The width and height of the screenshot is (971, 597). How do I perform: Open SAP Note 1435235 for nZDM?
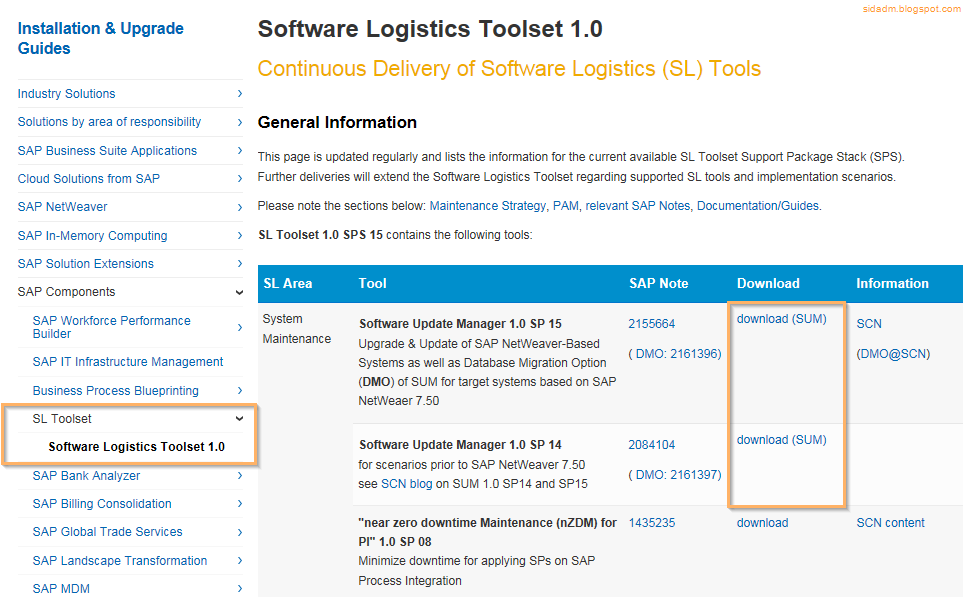(x=651, y=523)
